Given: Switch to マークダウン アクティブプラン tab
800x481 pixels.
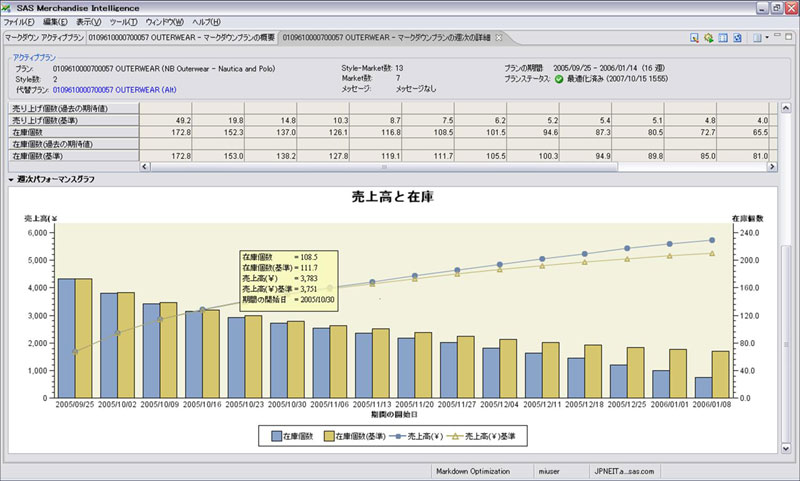Looking at the screenshot, I should (x=43, y=37).
